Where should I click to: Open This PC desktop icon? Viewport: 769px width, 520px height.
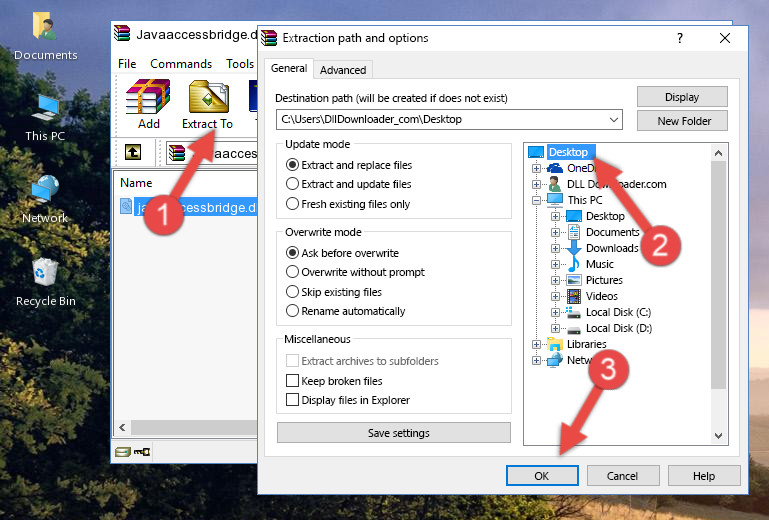[45, 108]
